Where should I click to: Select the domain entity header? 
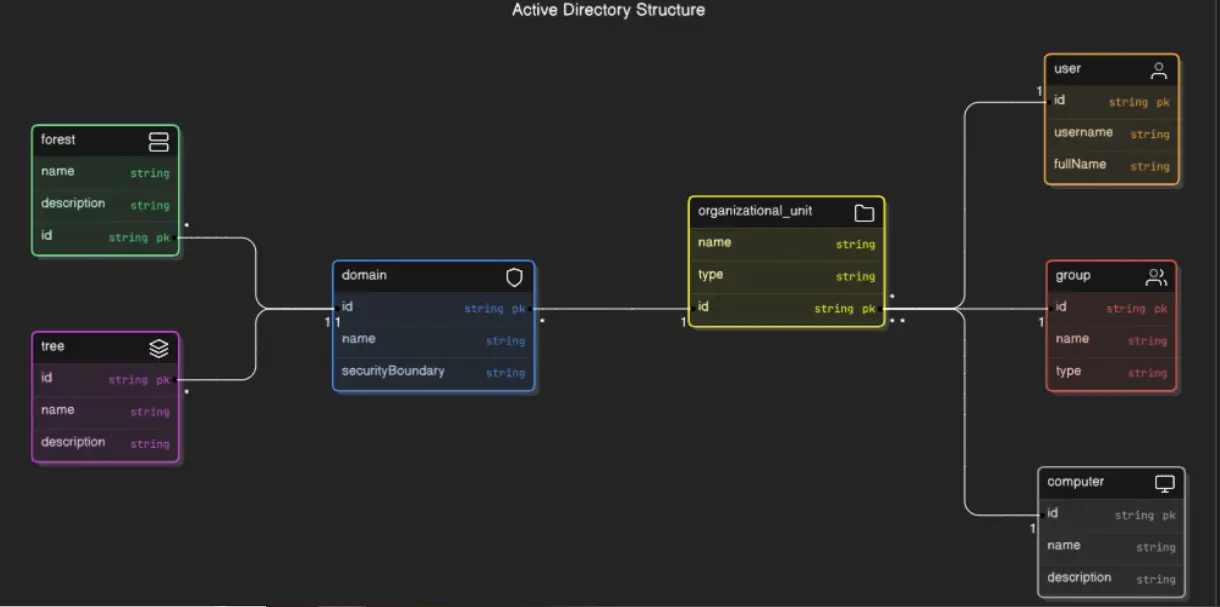click(x=433, y=276)
